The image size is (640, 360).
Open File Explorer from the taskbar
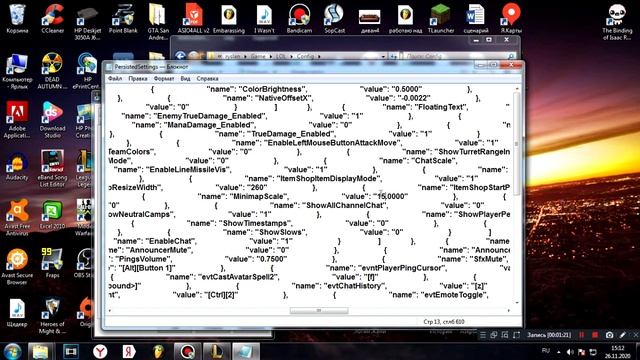(40, 351)
